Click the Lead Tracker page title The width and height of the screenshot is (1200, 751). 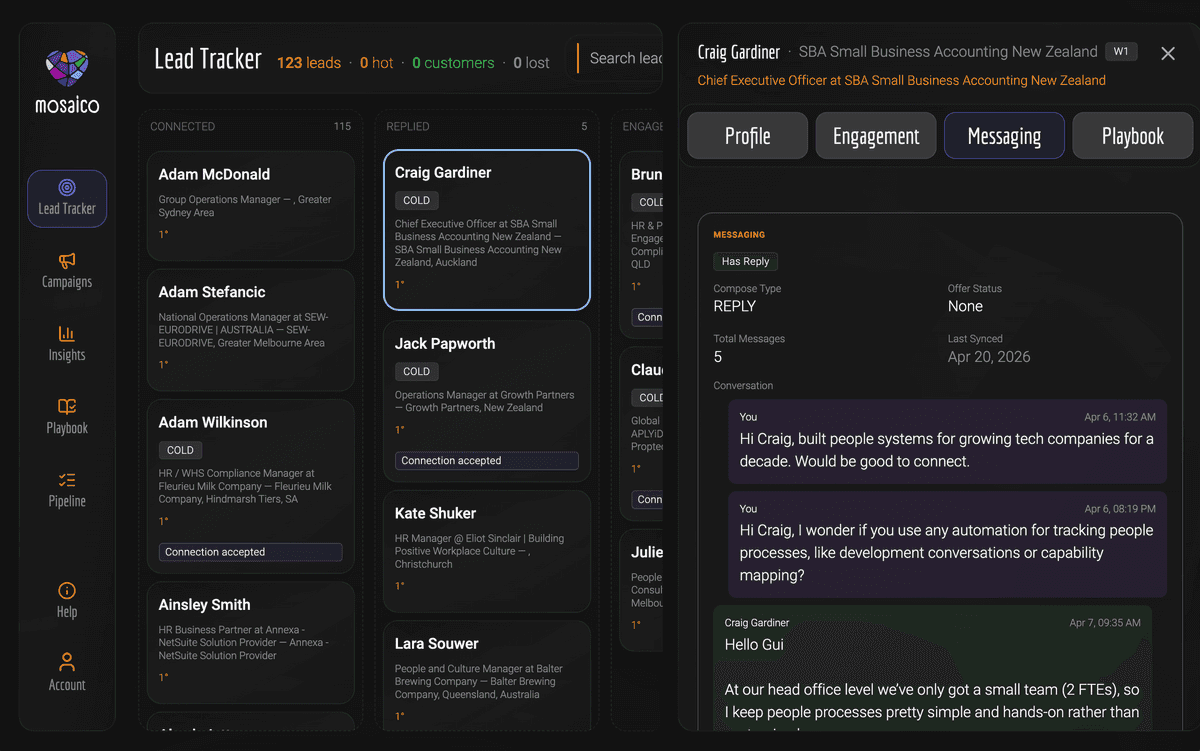pos(208,59)
